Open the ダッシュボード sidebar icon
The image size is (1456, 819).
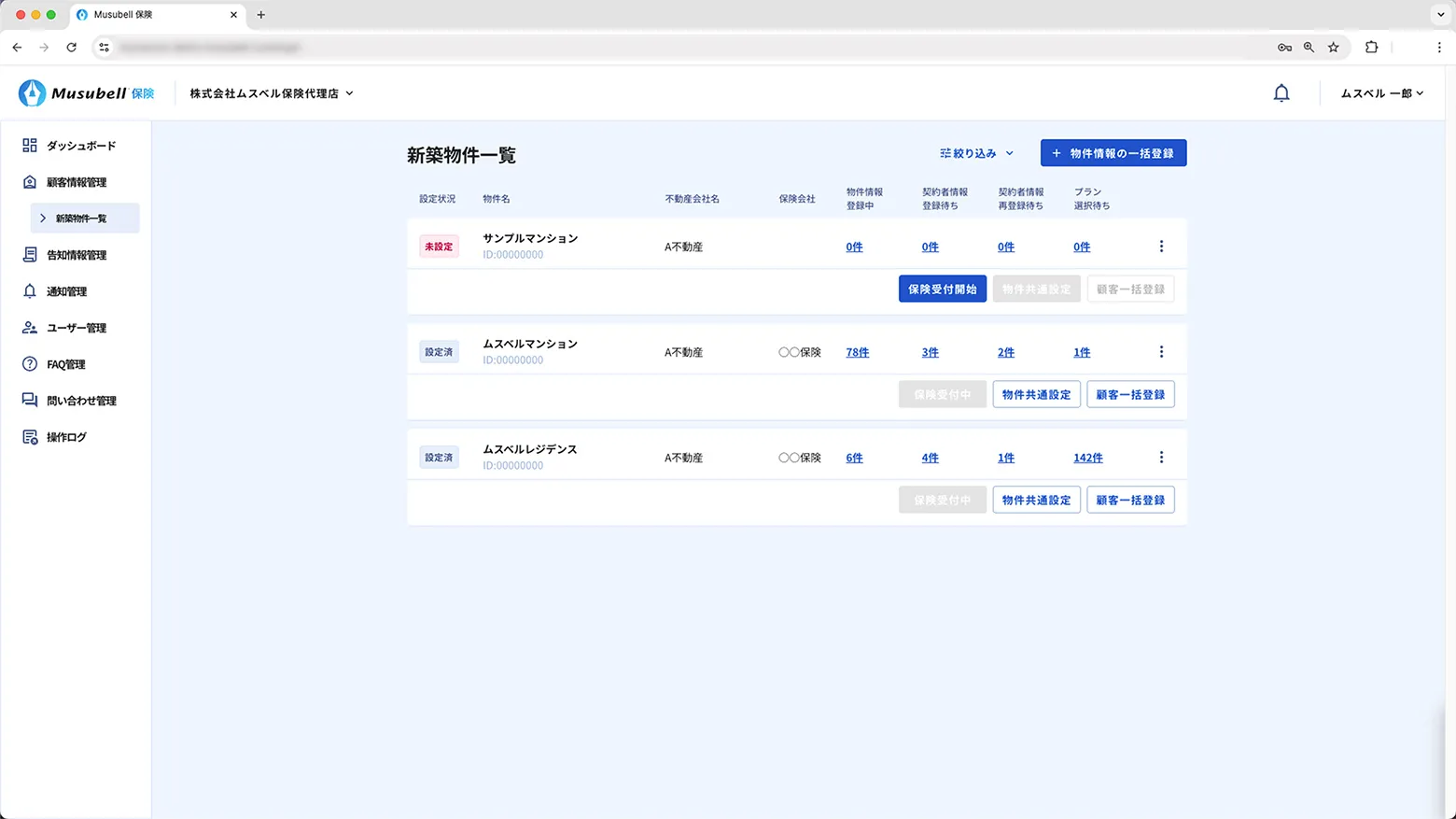(31, 145)
